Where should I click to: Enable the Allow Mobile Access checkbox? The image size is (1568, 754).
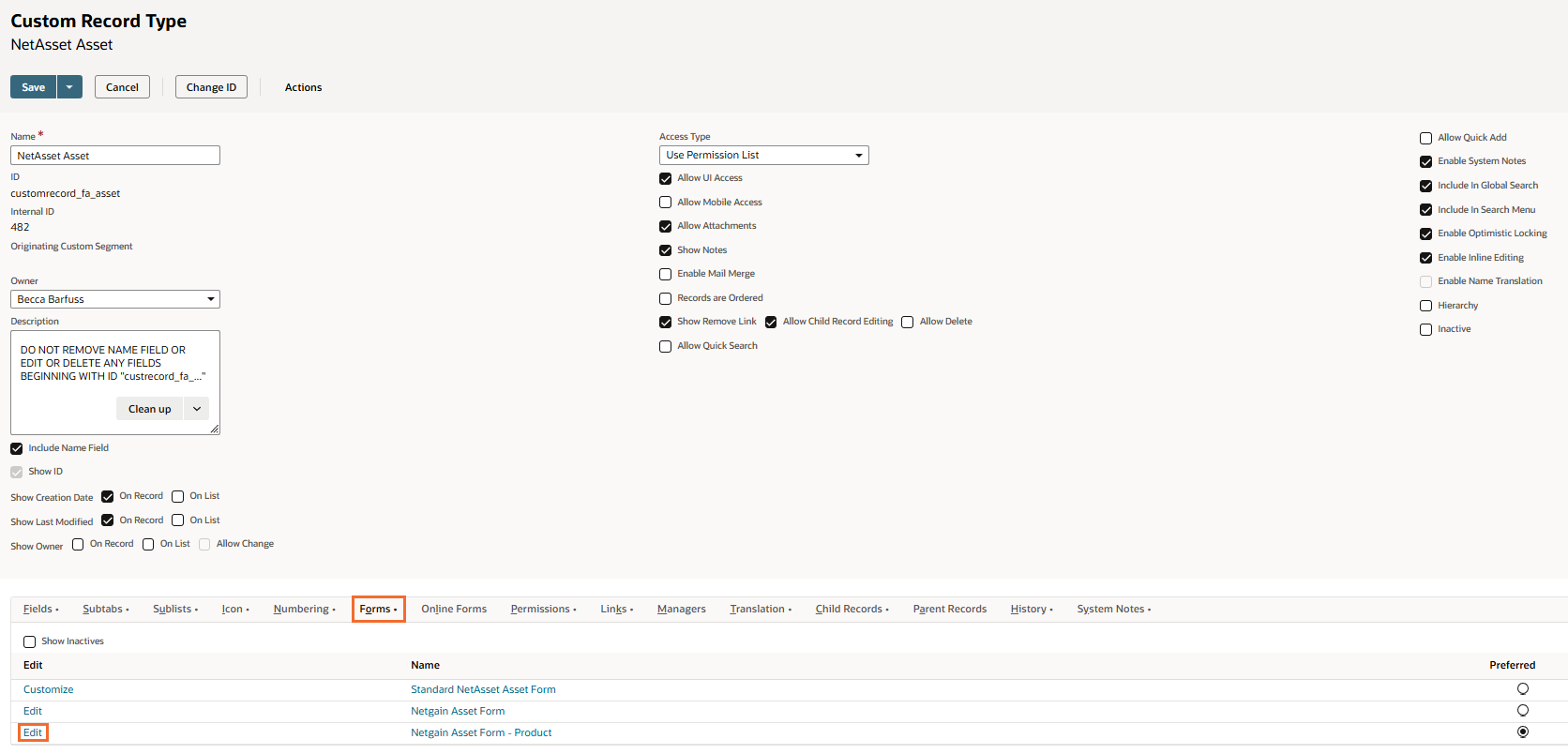click(x=666, y=203)
